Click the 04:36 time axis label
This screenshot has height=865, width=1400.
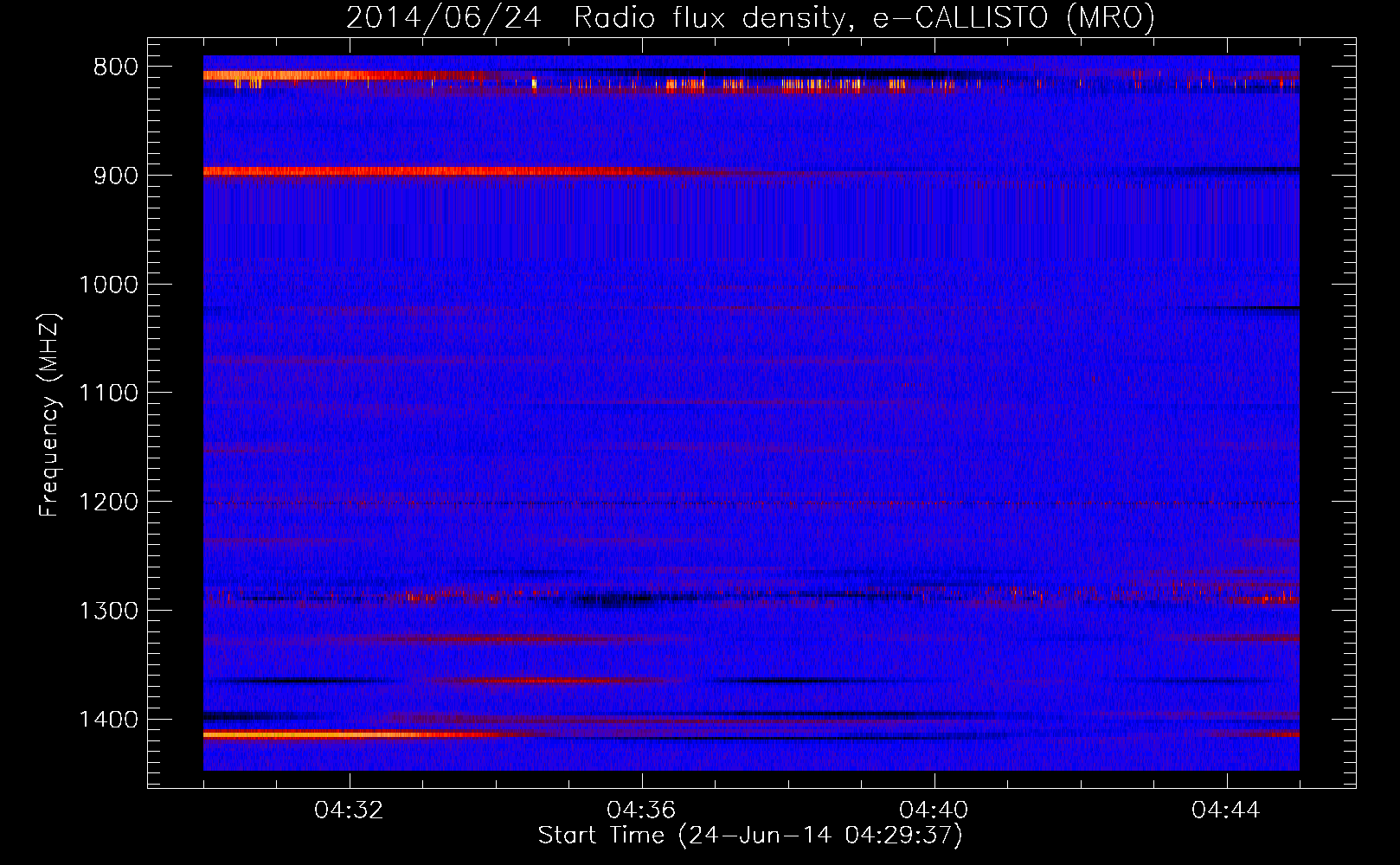point(642,811)
